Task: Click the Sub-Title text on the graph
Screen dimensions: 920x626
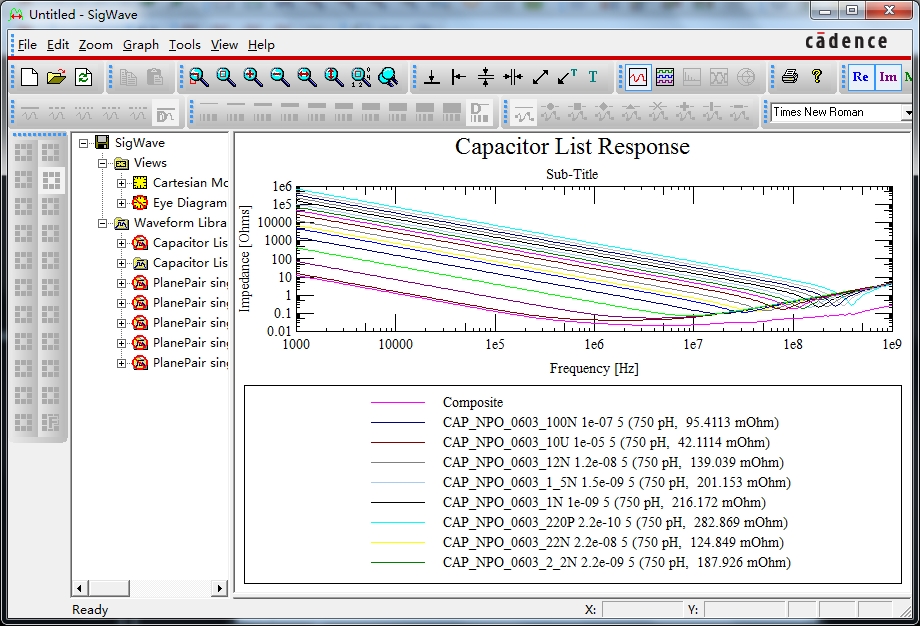Action: (x=572, y=174)
